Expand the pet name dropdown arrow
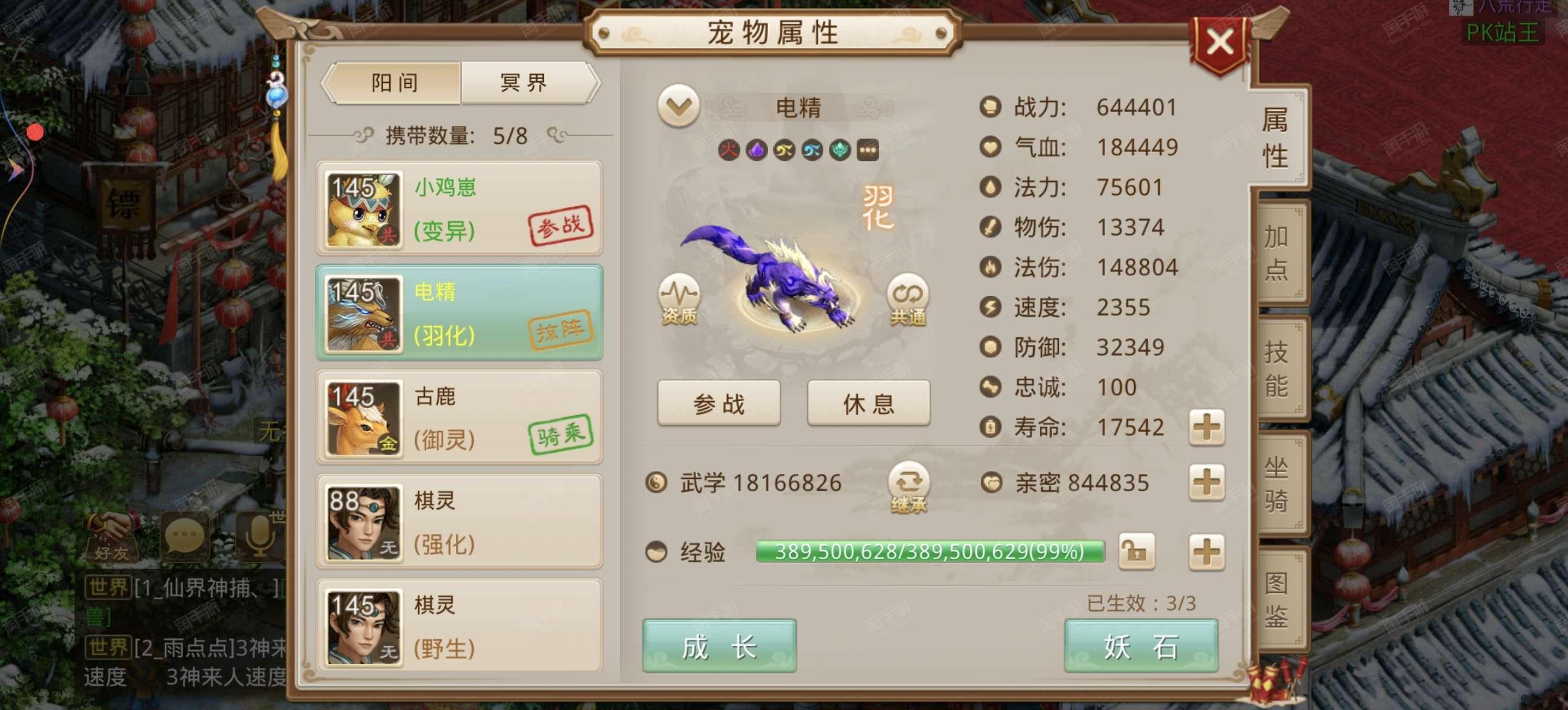 [x=678, y=106]
